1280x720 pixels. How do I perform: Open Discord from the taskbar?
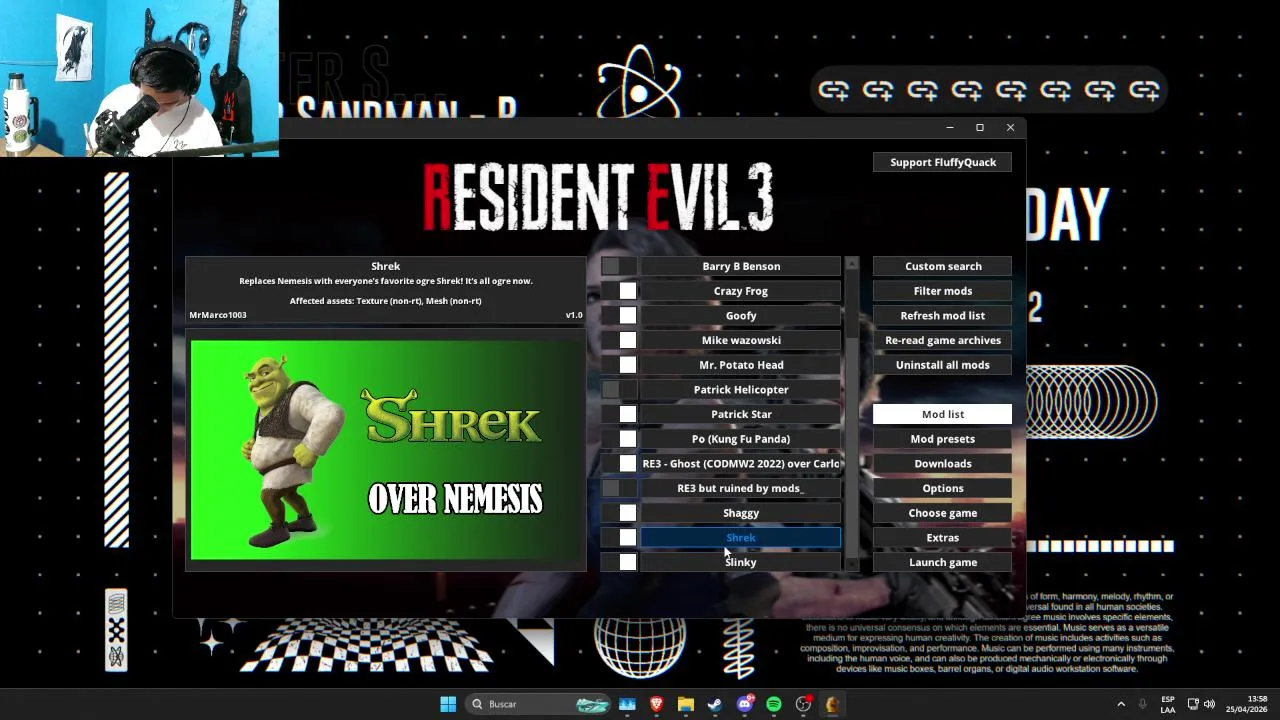[744, 704]
